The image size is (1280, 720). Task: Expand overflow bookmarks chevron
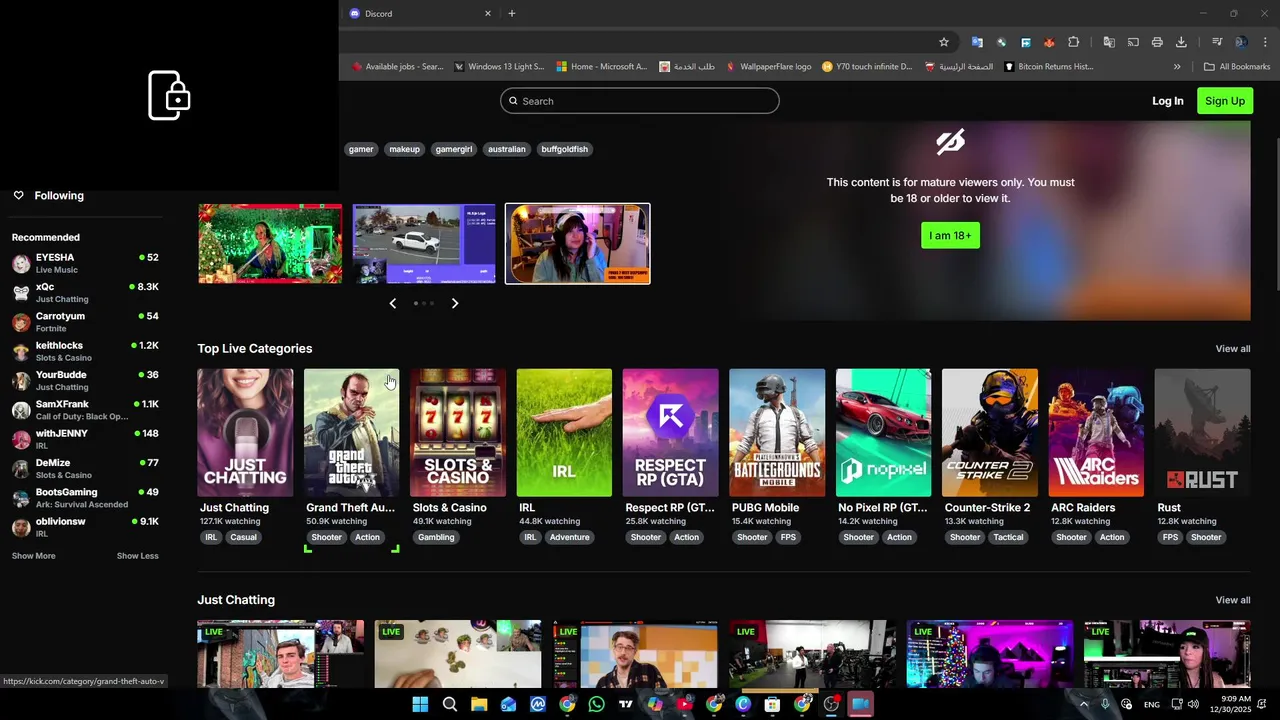click(1177, 67)
